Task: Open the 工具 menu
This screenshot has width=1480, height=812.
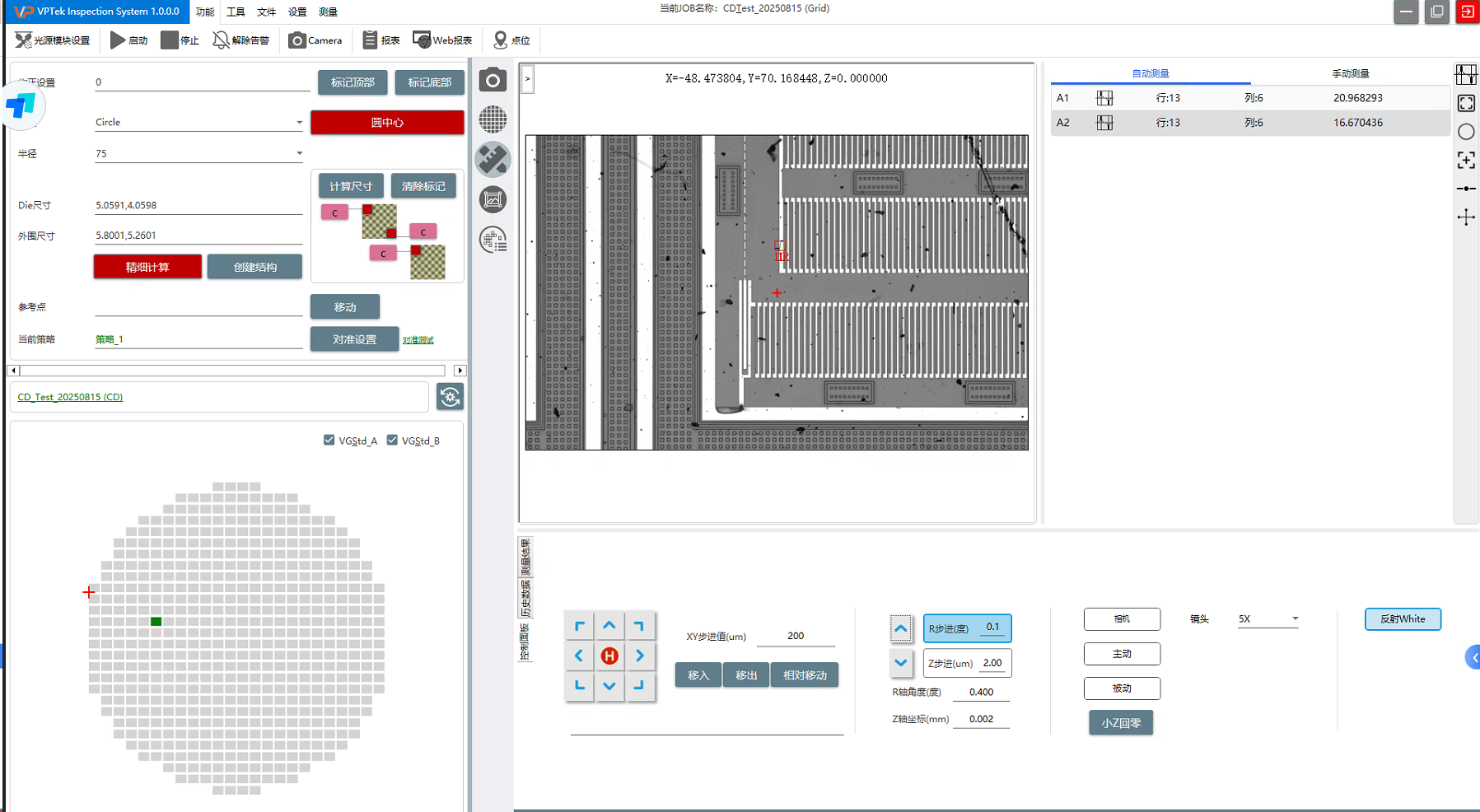Action: coord(236,12)
